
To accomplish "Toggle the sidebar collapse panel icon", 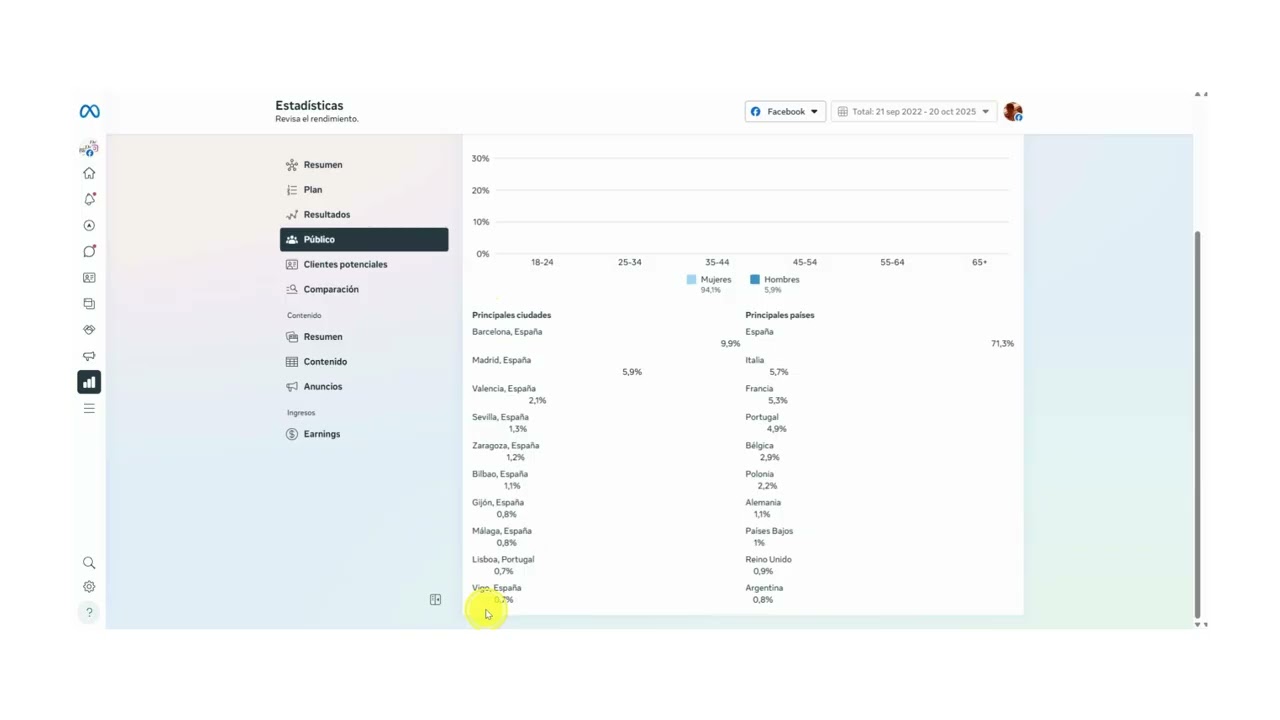I will point(435,600).
